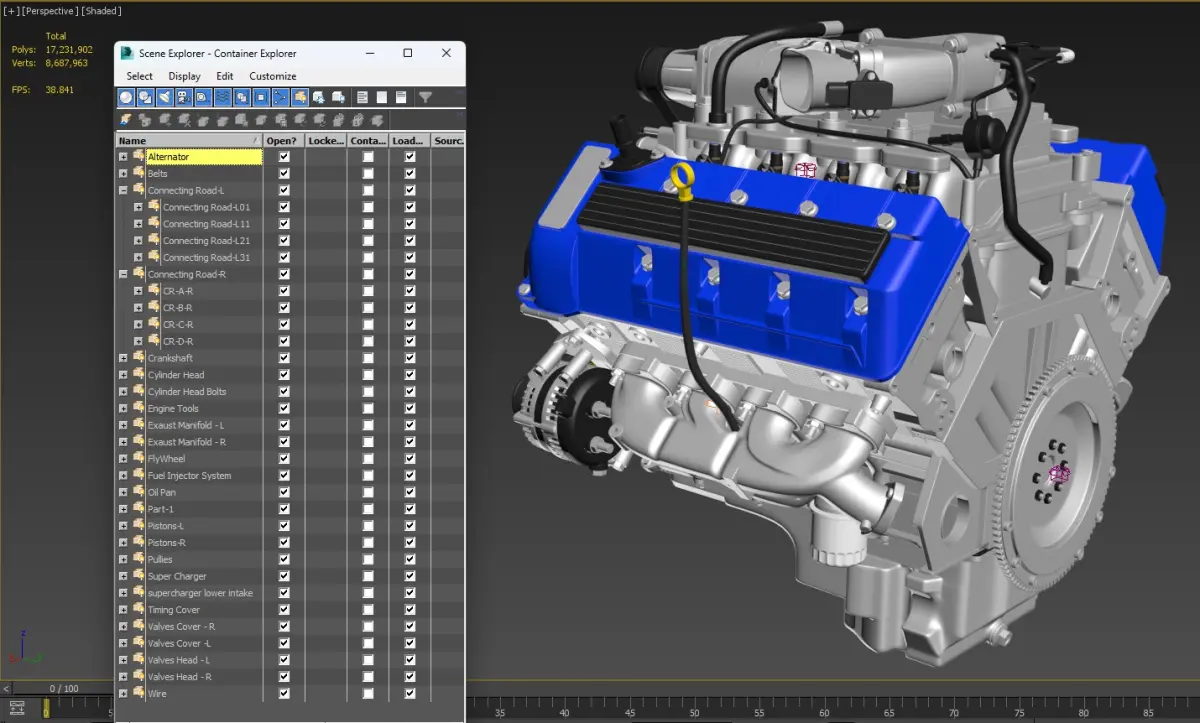
Task: Expand the Cylinder Head node
Action: pyautogui.click(x=123, y=375)
